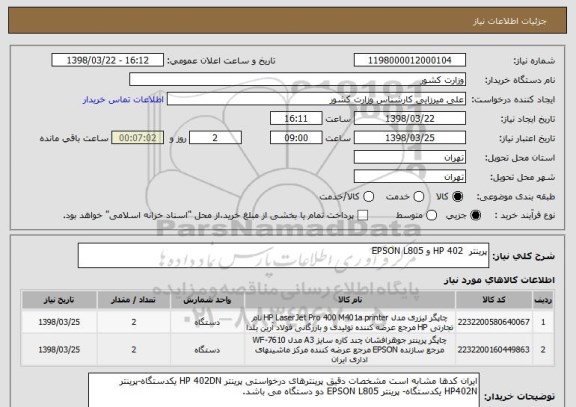Click the HP LaserJet Pro 400 item name

(x=350, y=322)
